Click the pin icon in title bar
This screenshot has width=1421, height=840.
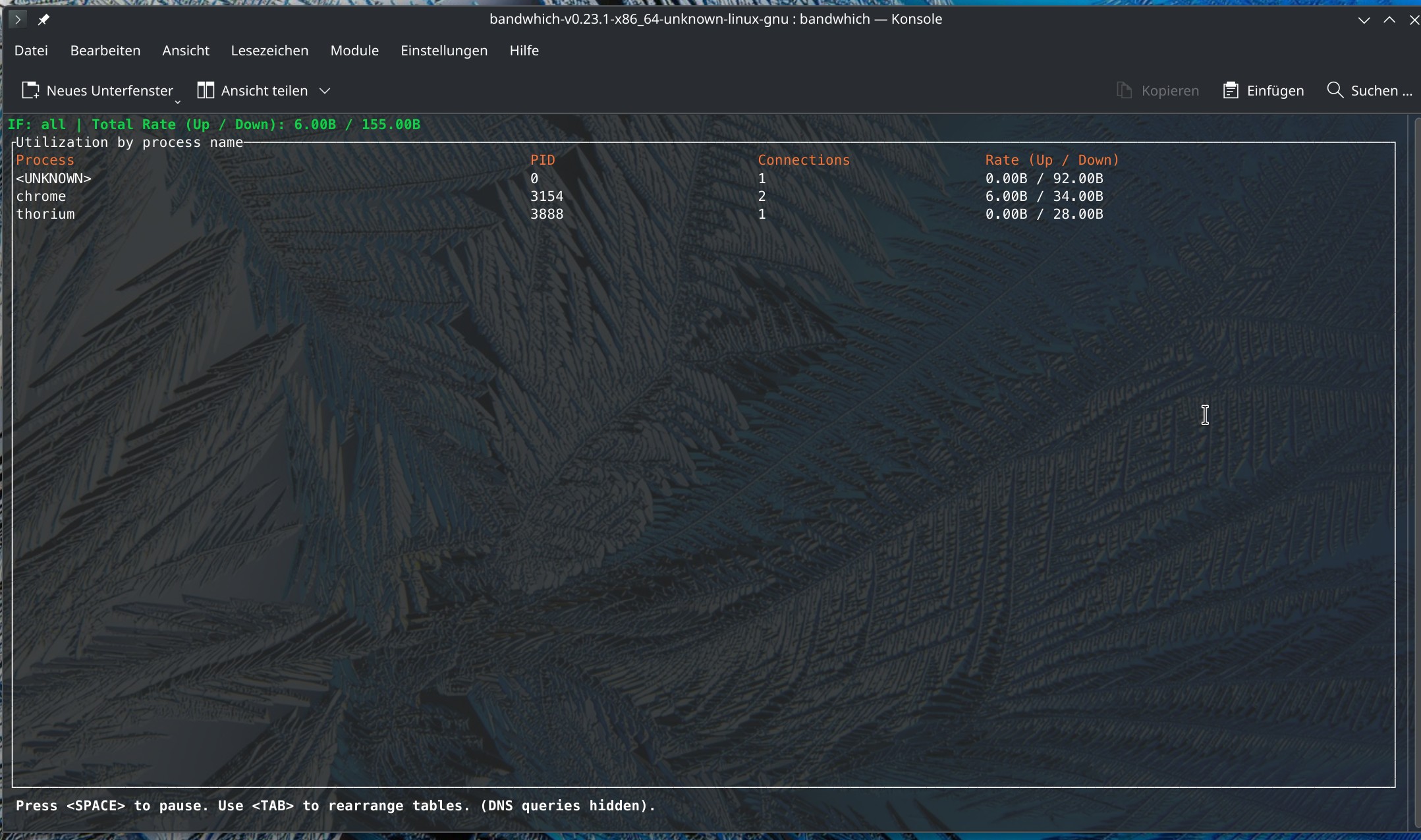43,19
